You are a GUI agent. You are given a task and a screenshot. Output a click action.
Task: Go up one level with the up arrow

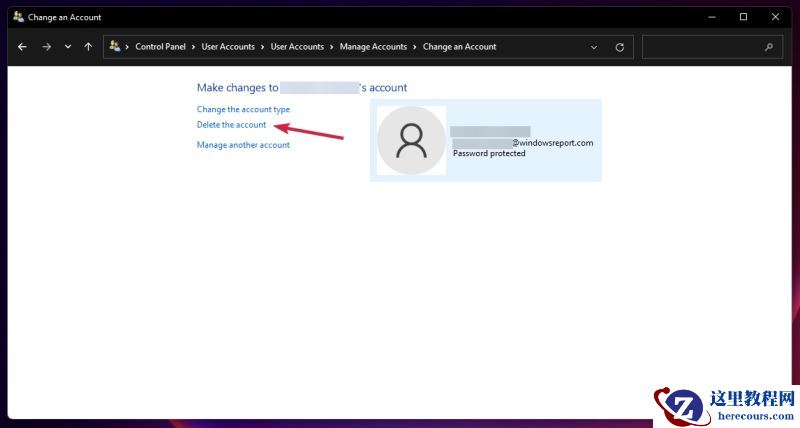tap(88, 47)
